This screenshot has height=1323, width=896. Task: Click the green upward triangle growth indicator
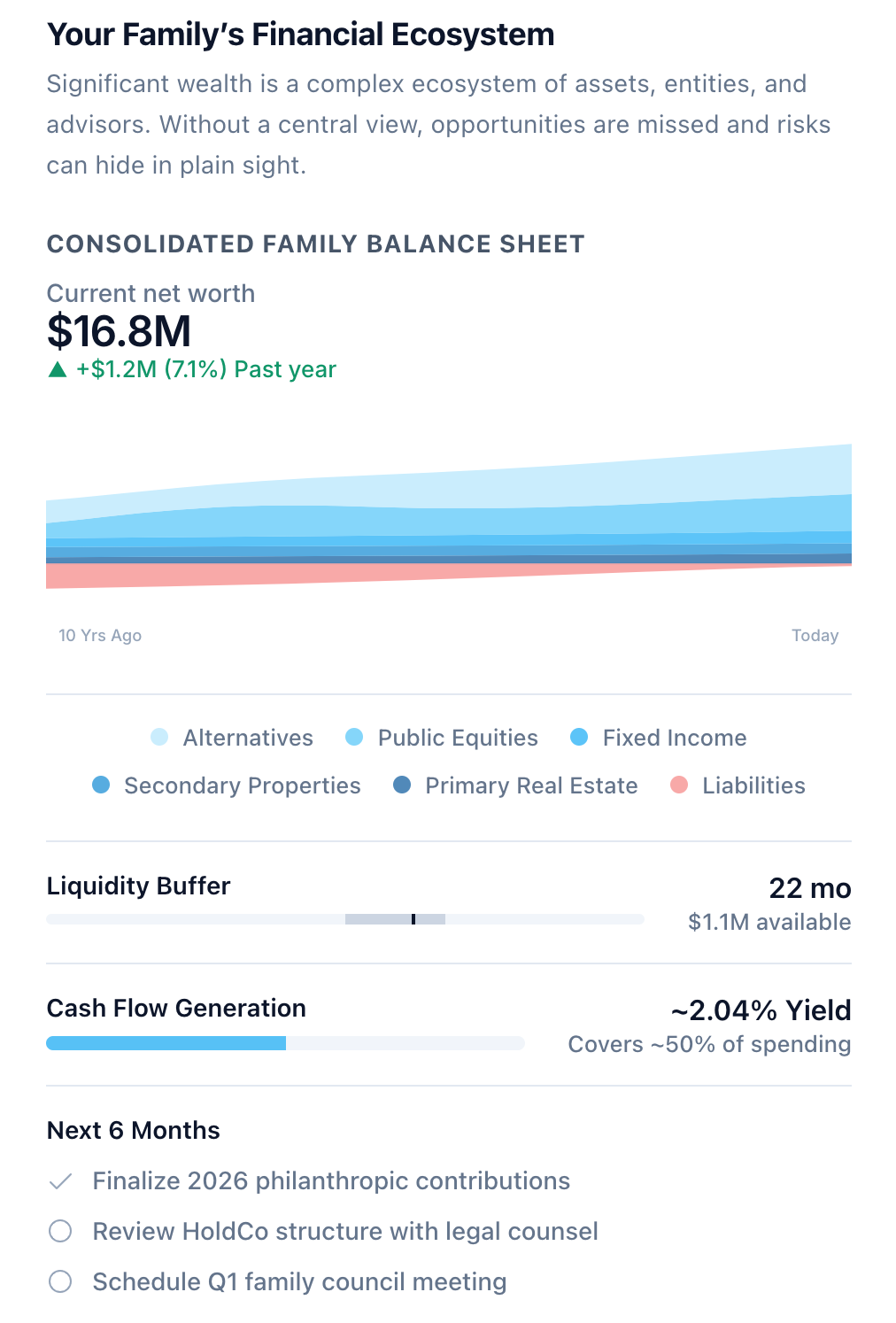(x=57, y=368)
